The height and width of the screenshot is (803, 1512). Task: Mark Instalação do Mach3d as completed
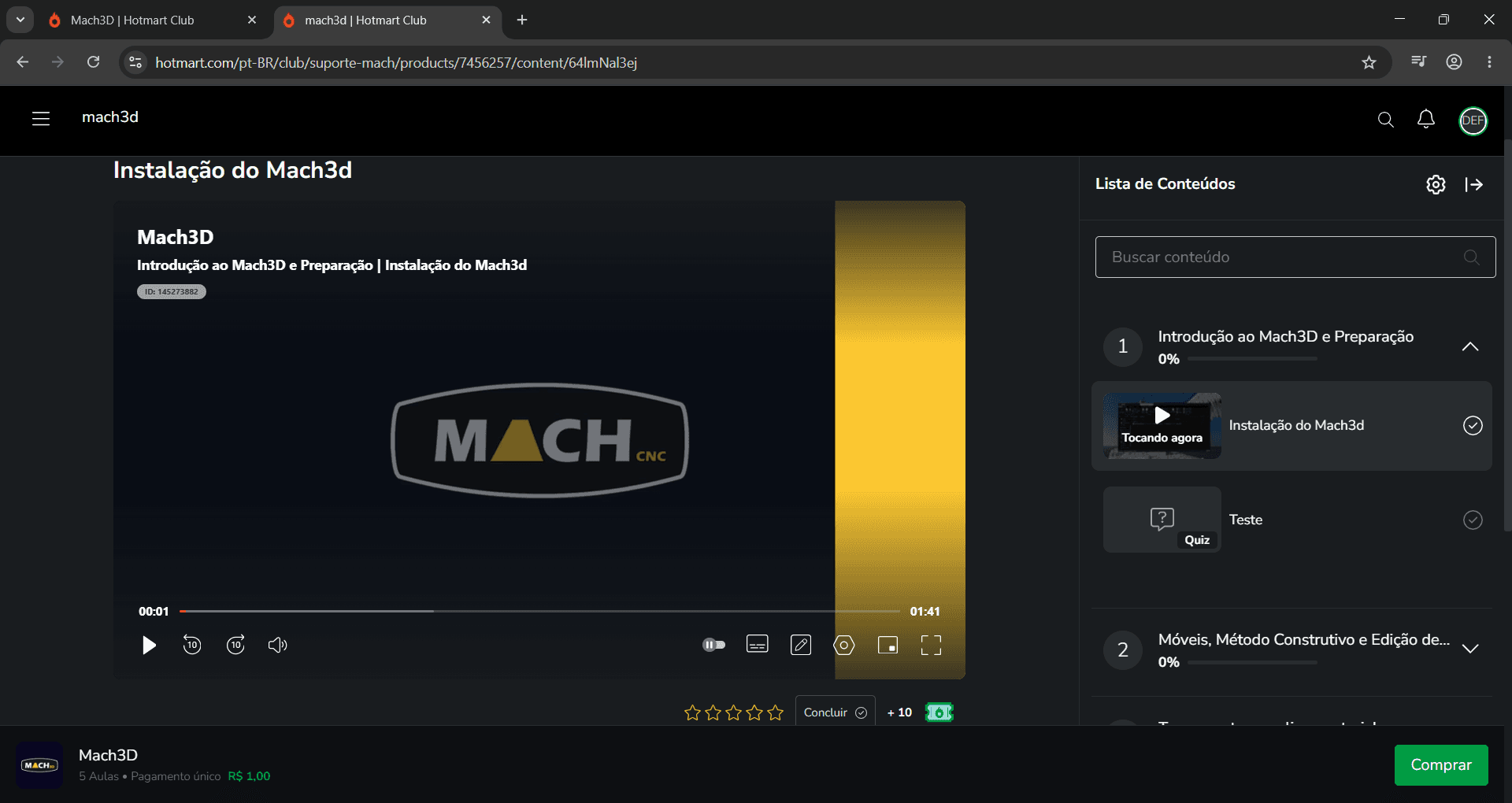[1473, 426]
